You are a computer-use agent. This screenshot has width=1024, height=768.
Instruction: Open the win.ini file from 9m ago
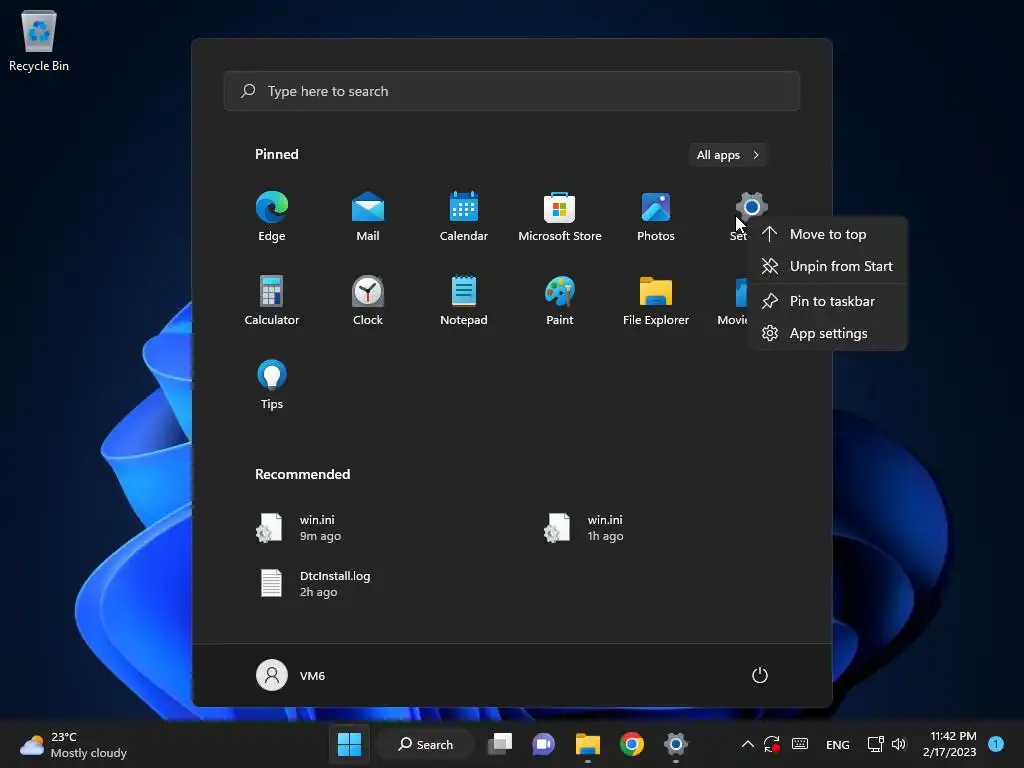(x=298, y=528)
